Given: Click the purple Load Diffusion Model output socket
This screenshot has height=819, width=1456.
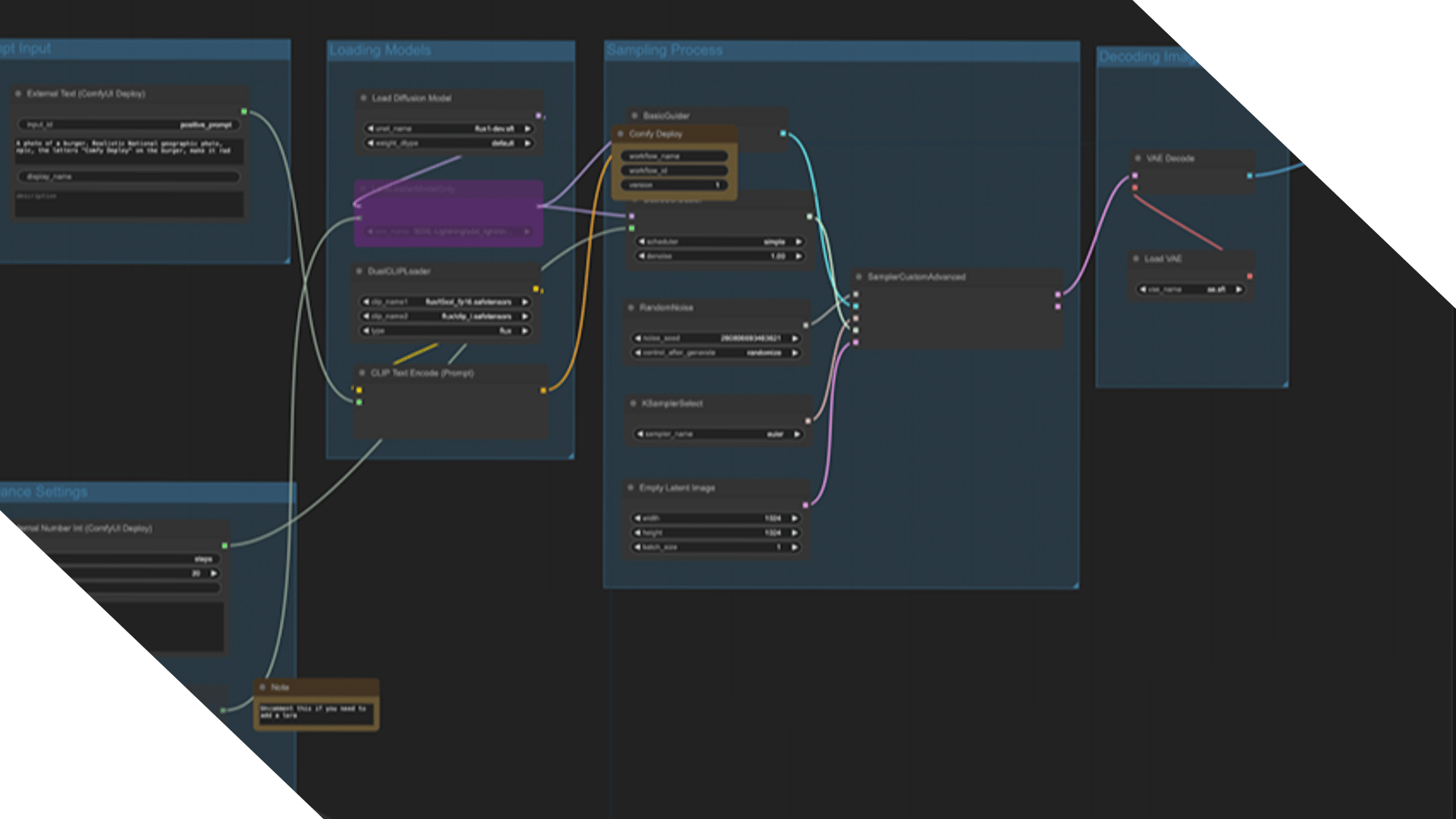Looking at the screenshot, I should (x=538, y=115).
